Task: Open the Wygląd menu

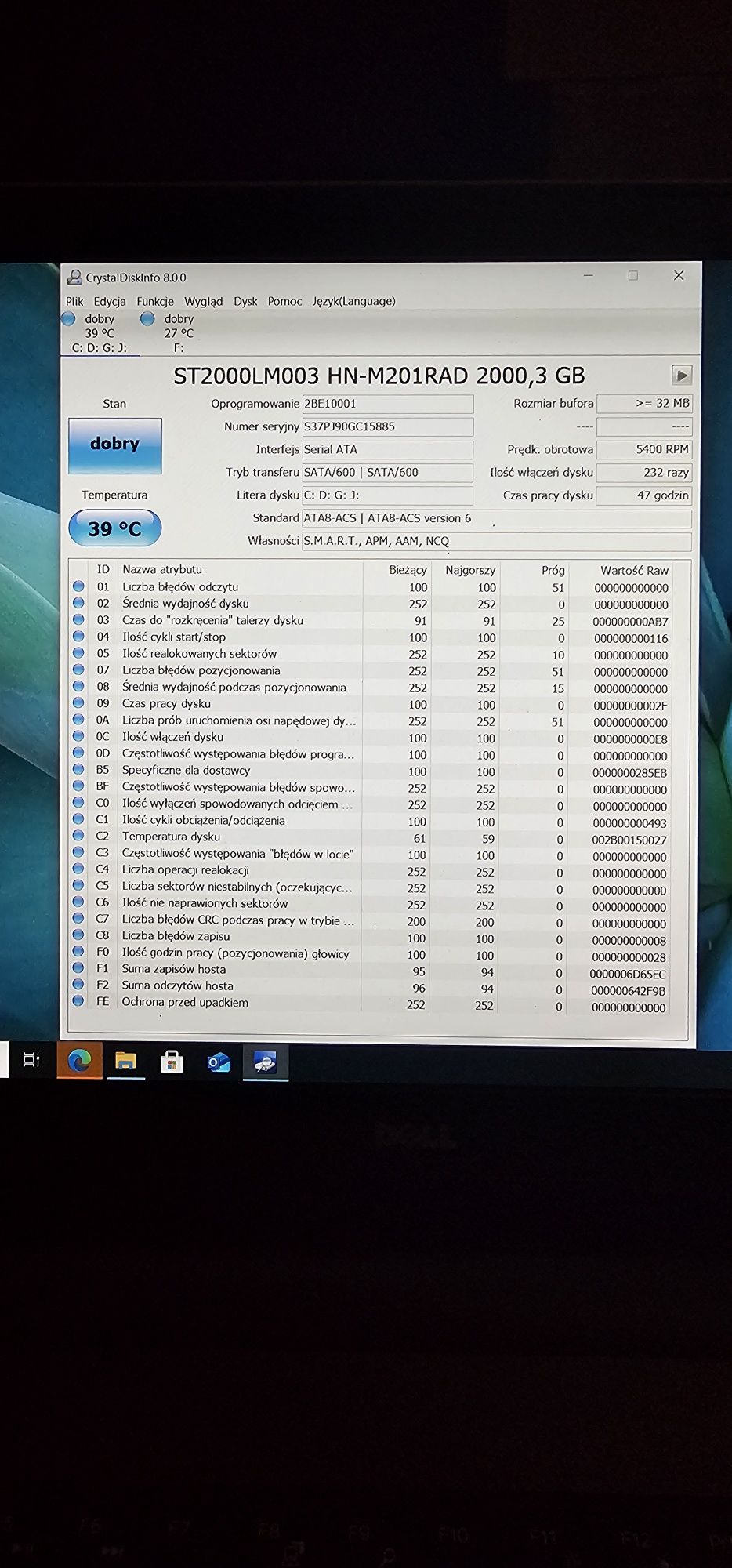Action: 204,301
